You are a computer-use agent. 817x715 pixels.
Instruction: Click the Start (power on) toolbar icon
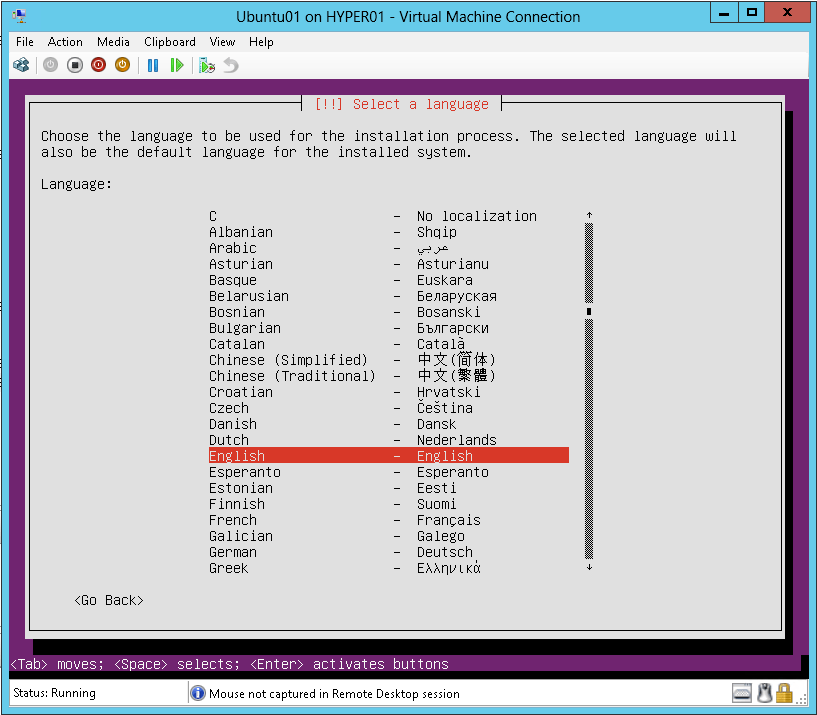[x=50, y=65]
